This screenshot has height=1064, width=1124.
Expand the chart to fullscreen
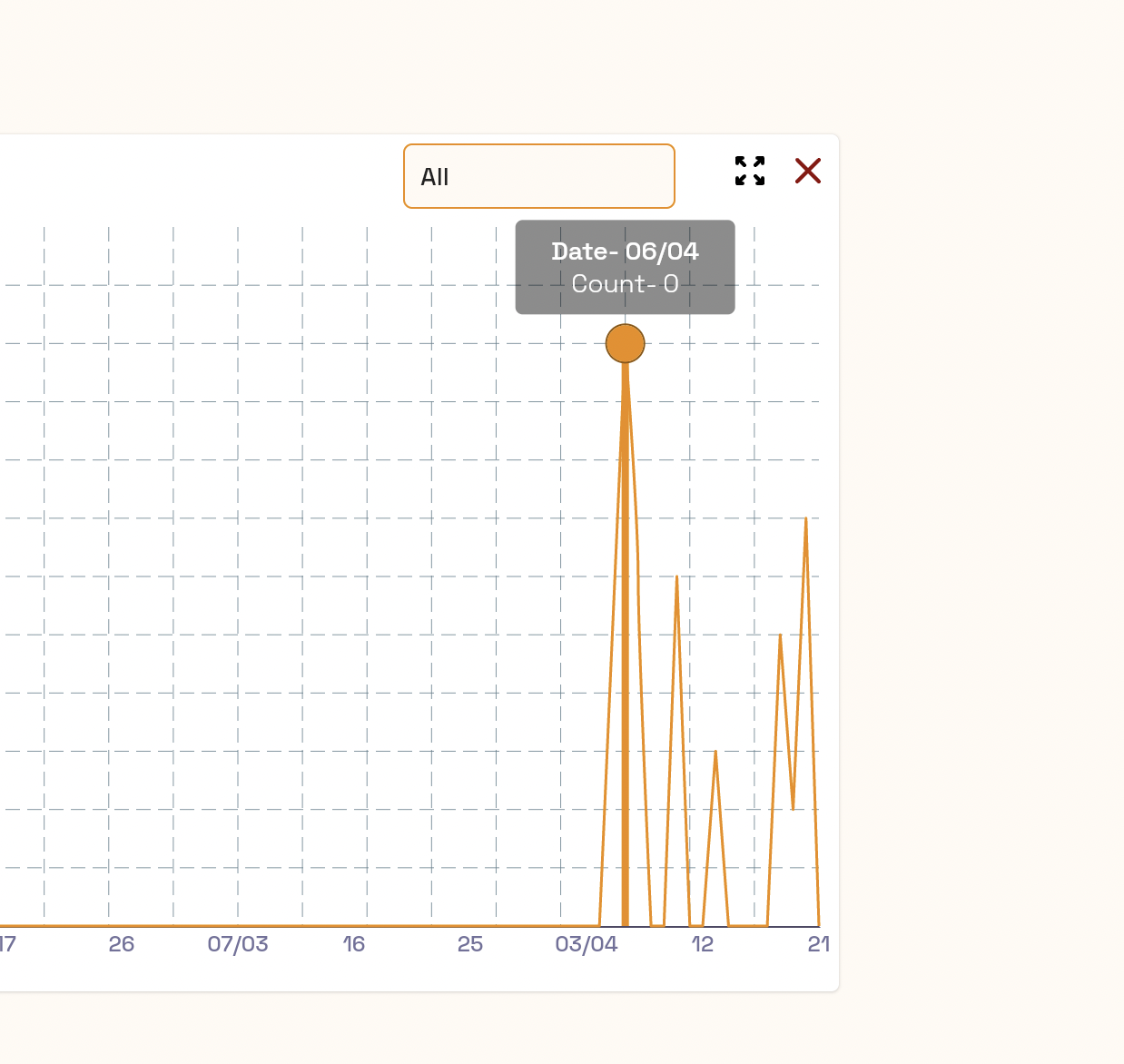[750, 171]
